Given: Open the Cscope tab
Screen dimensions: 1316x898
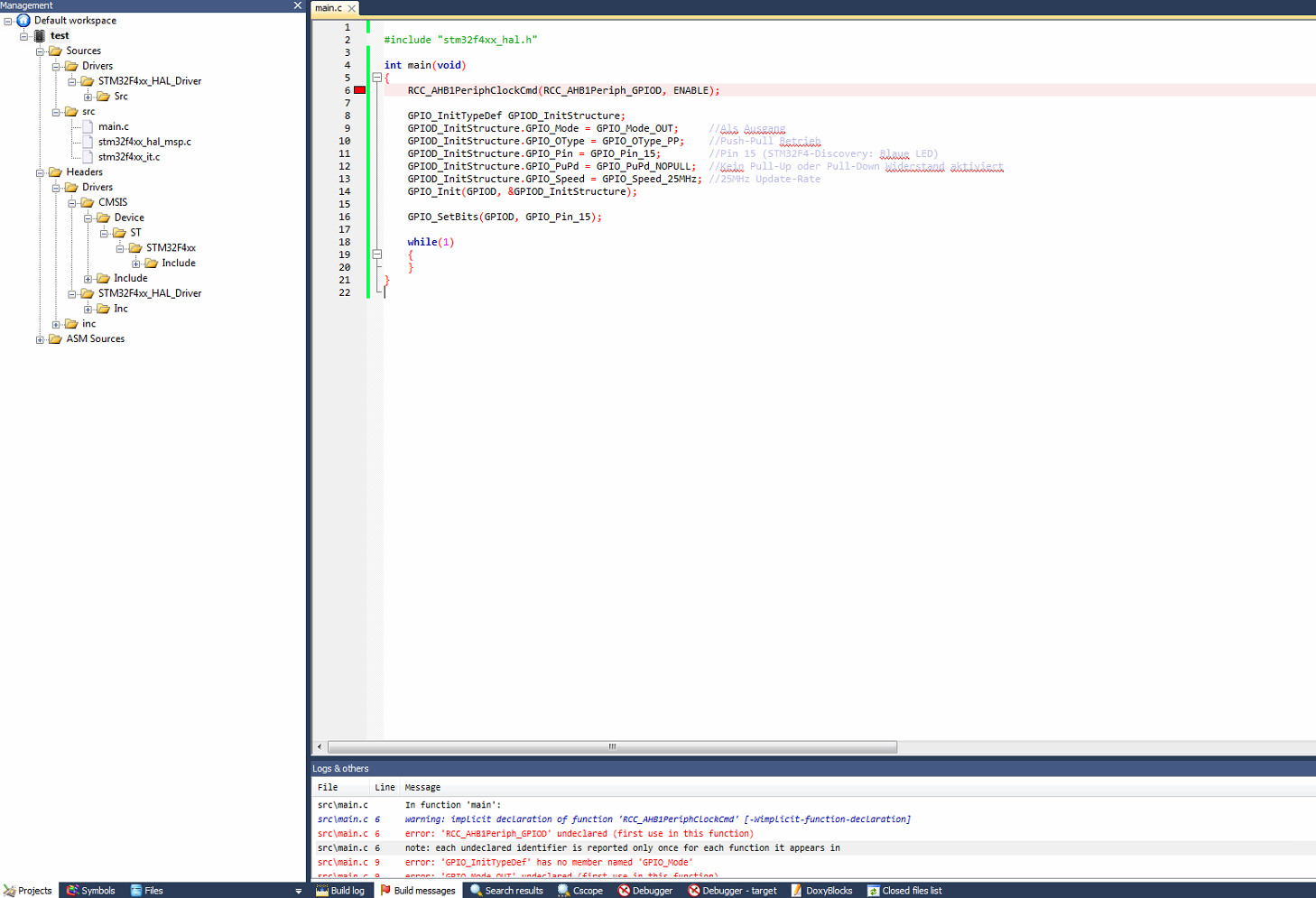Looking at the screenshot, I should [579, 891].
